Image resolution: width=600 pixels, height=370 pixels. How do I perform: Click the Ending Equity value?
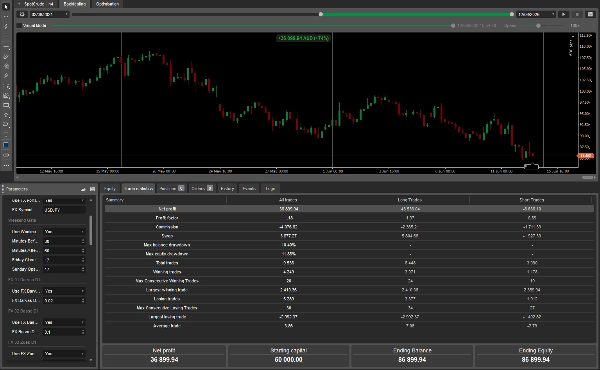point(535,360)
